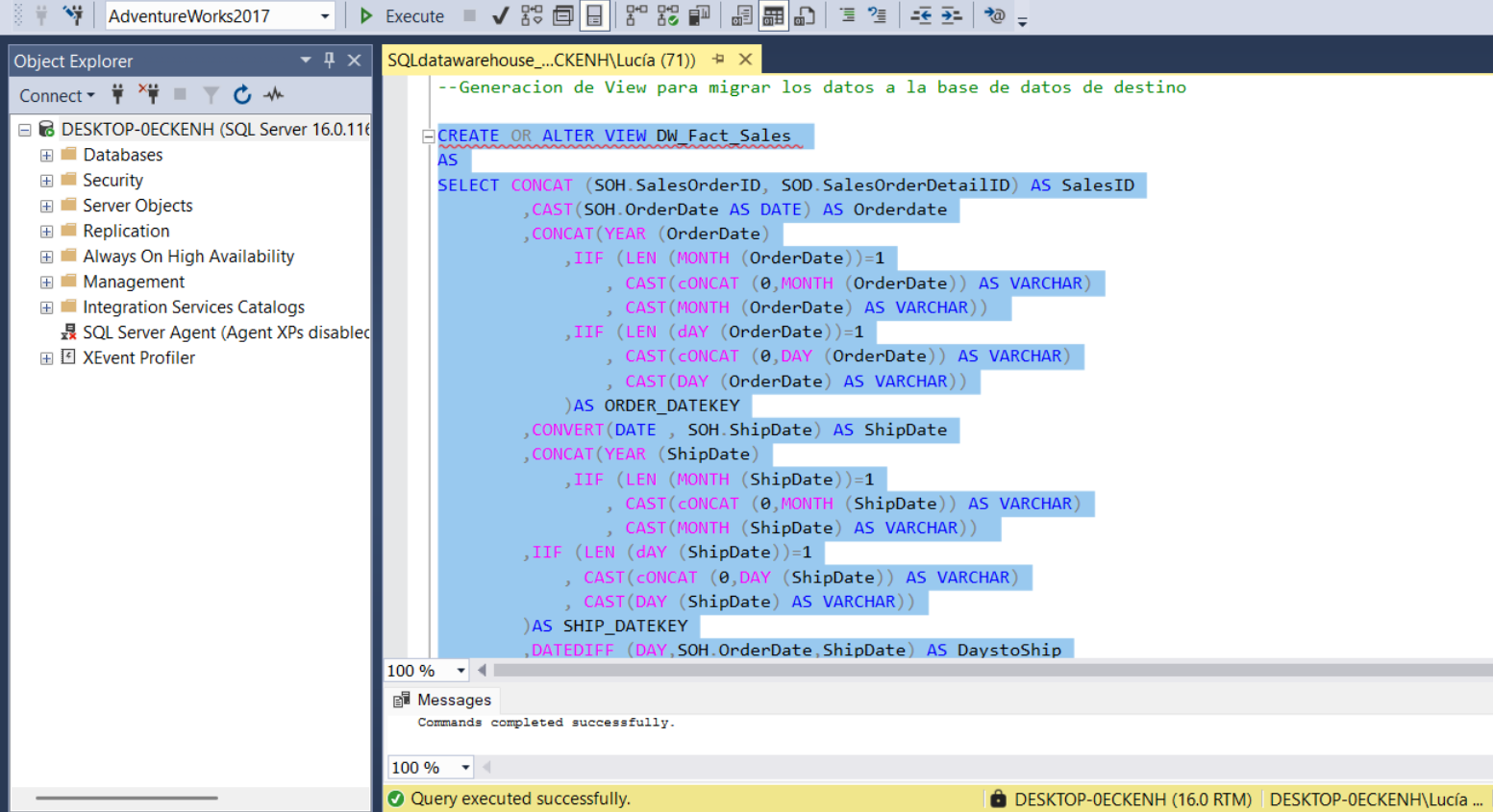Click the editor horizontal scrollbar track
The width and height of the screenshot is (1493, 812).
(x=961, y=671)
